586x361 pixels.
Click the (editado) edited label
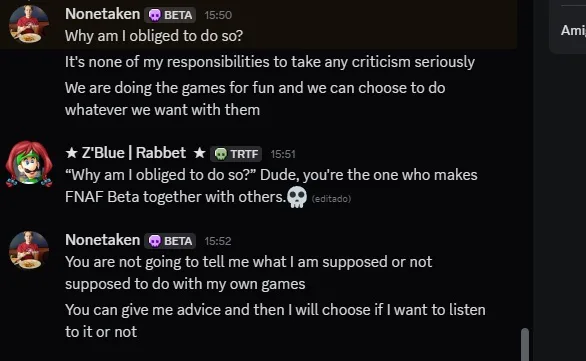(x=331, y=199)
